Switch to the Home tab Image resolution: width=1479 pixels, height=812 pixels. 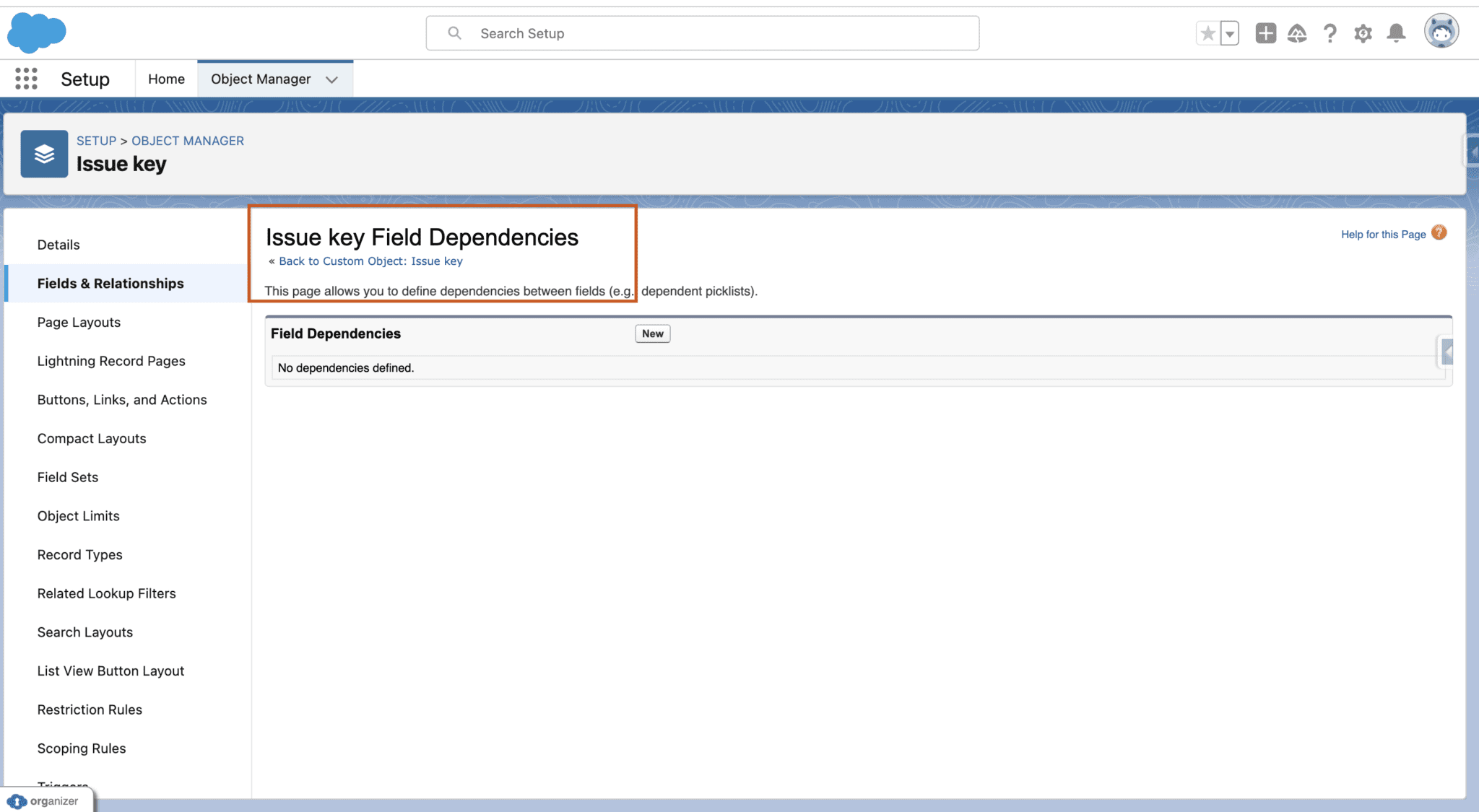[166, 79]
